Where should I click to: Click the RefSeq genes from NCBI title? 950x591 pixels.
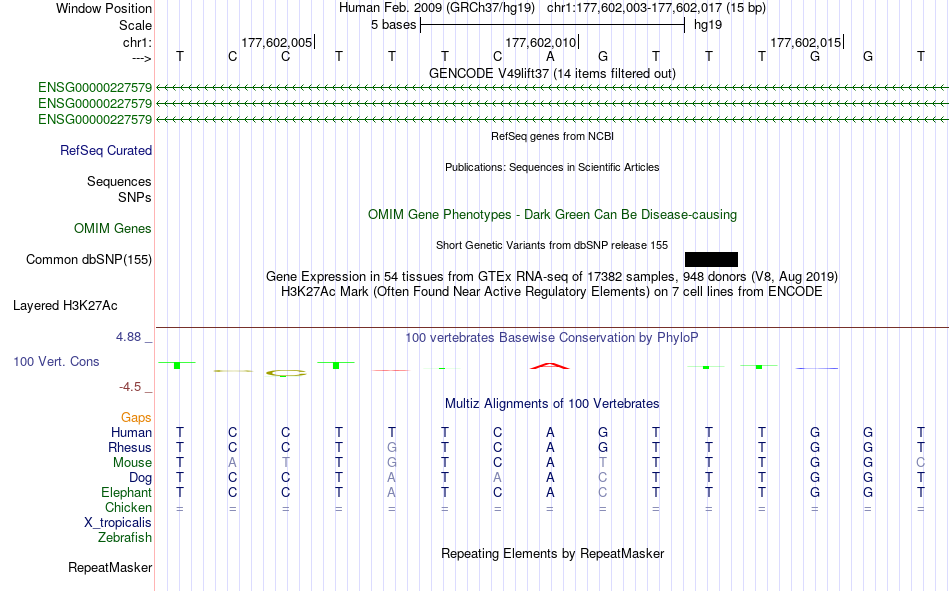point(552,136)
